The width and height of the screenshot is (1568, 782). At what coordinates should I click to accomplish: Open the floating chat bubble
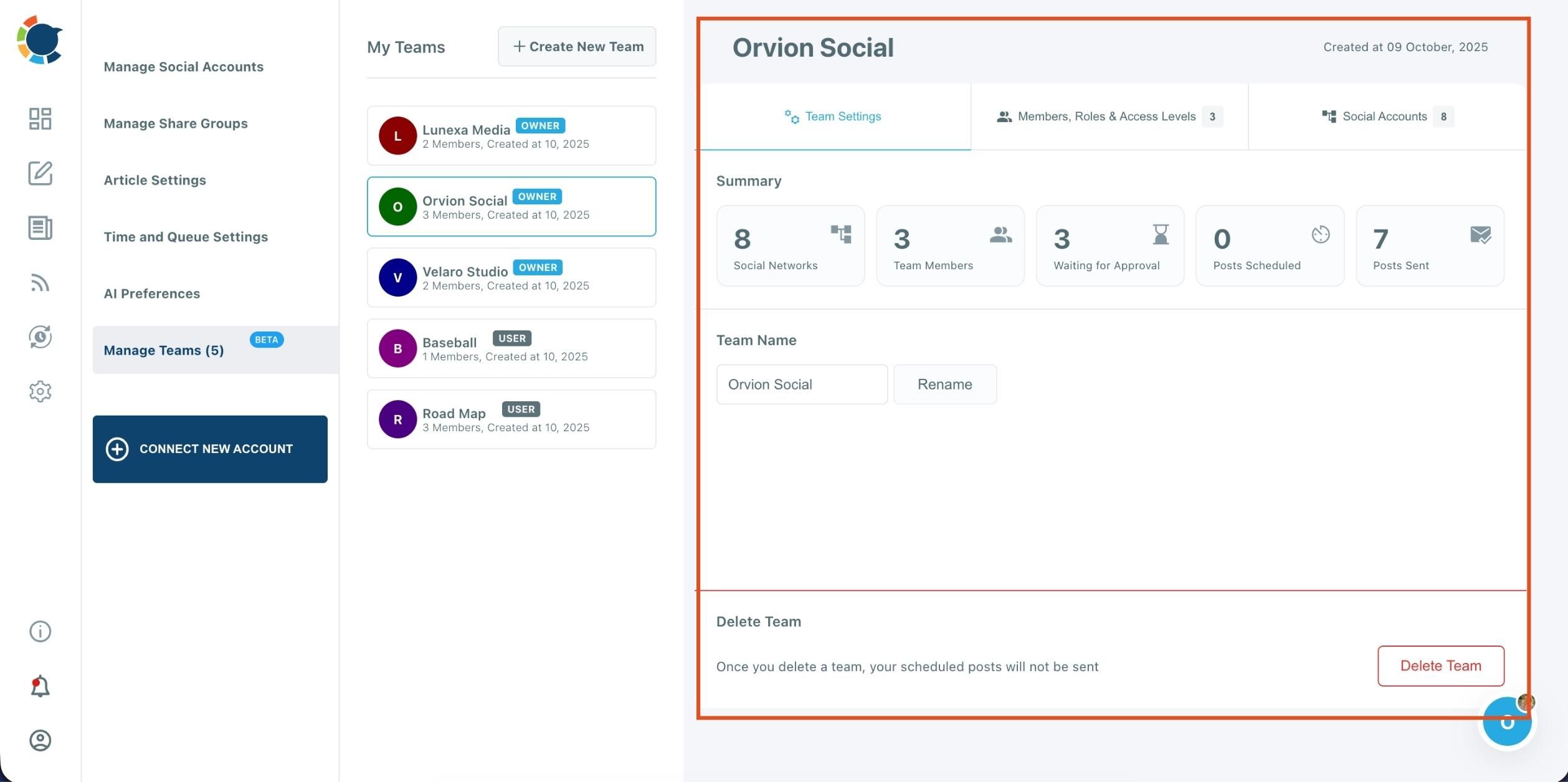pyautogui.click(x=1507, y=722)
